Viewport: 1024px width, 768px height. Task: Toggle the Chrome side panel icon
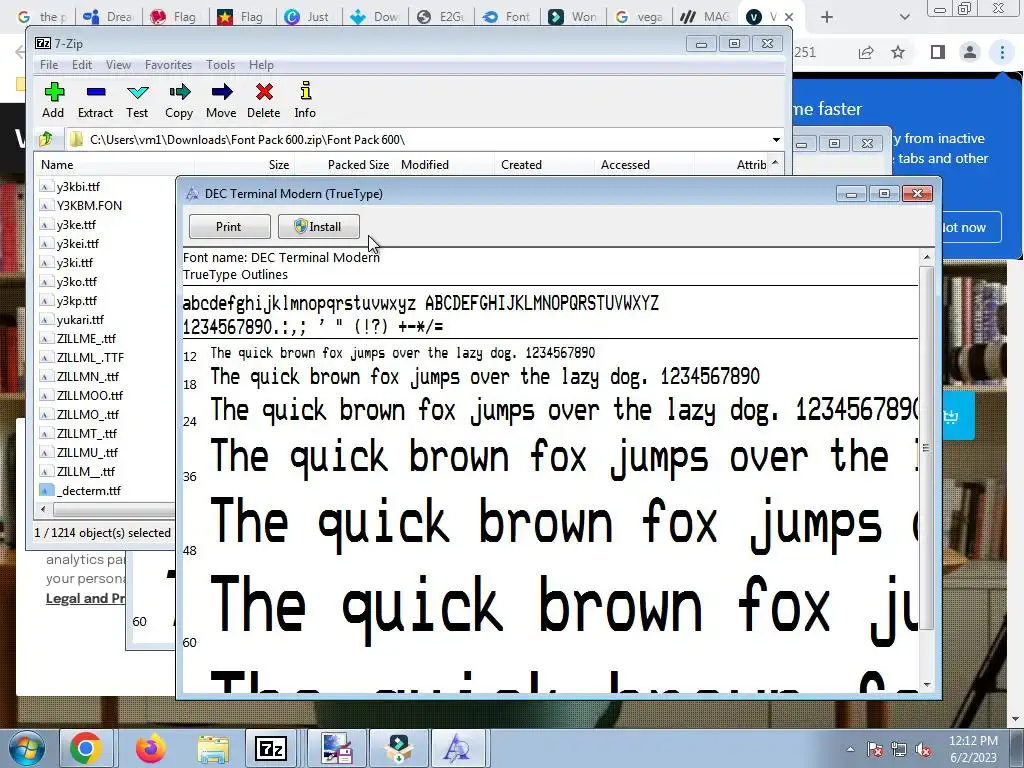(938, 52)
